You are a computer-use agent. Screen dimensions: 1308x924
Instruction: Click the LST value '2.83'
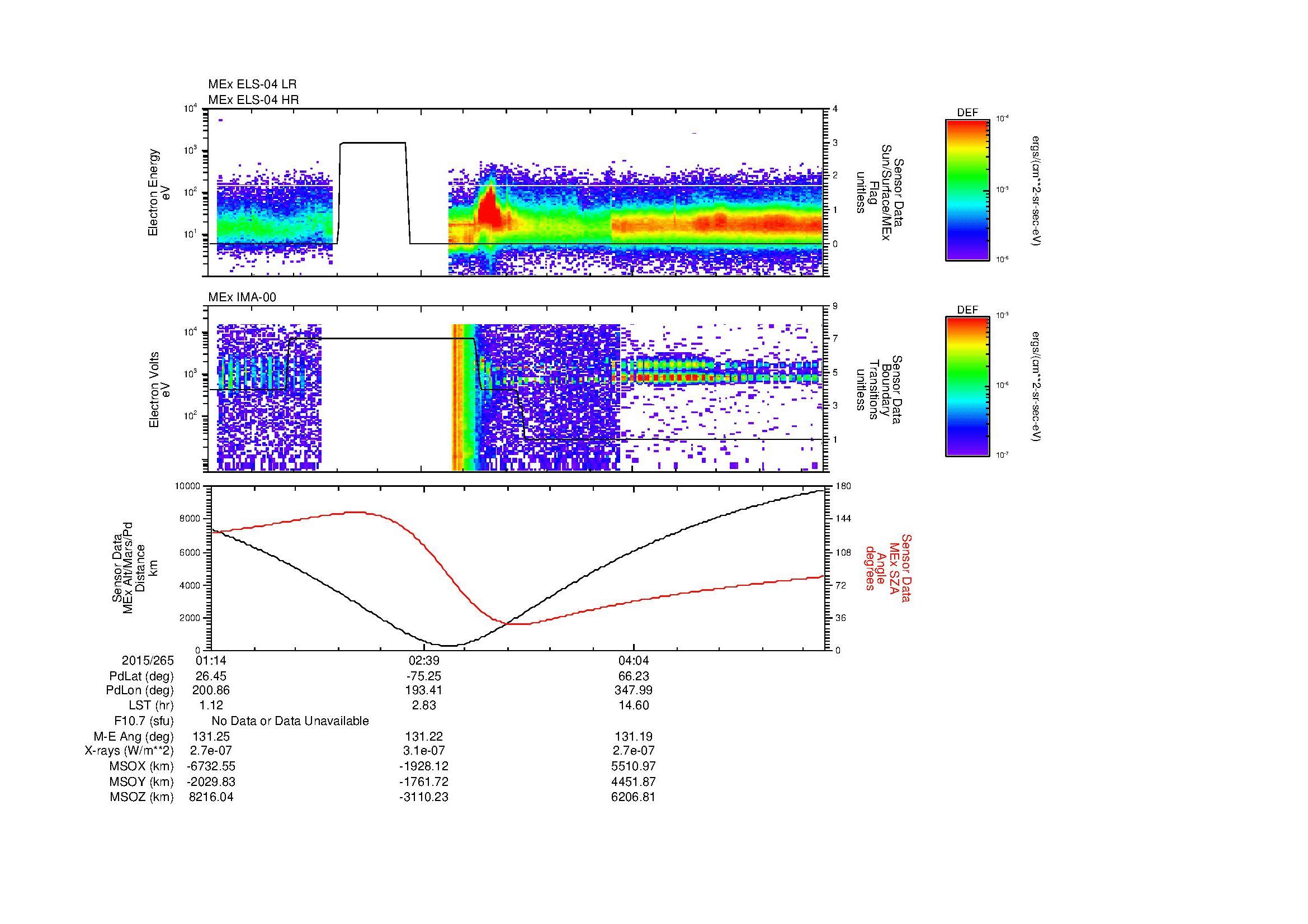(x=424, y=705)
